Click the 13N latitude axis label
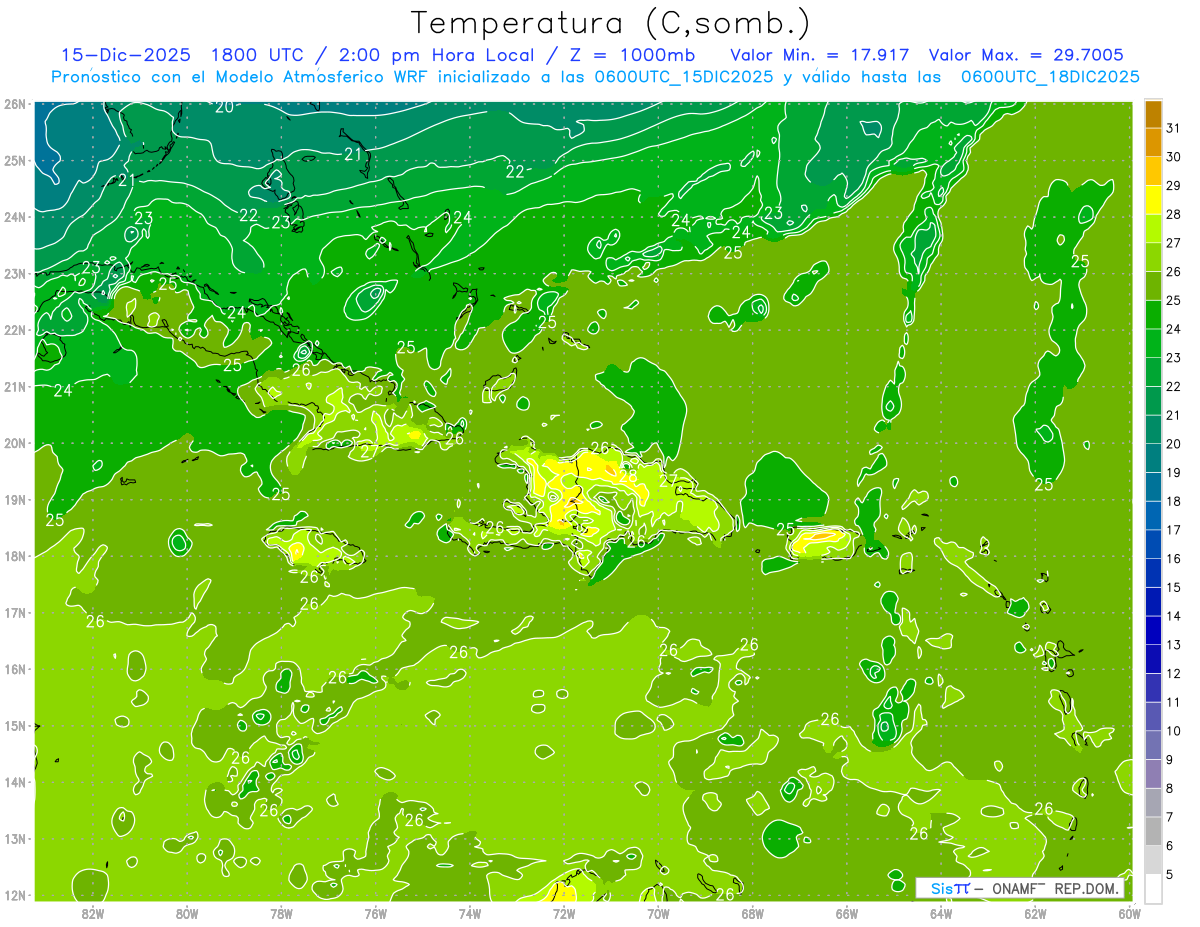 click(15, 838)
